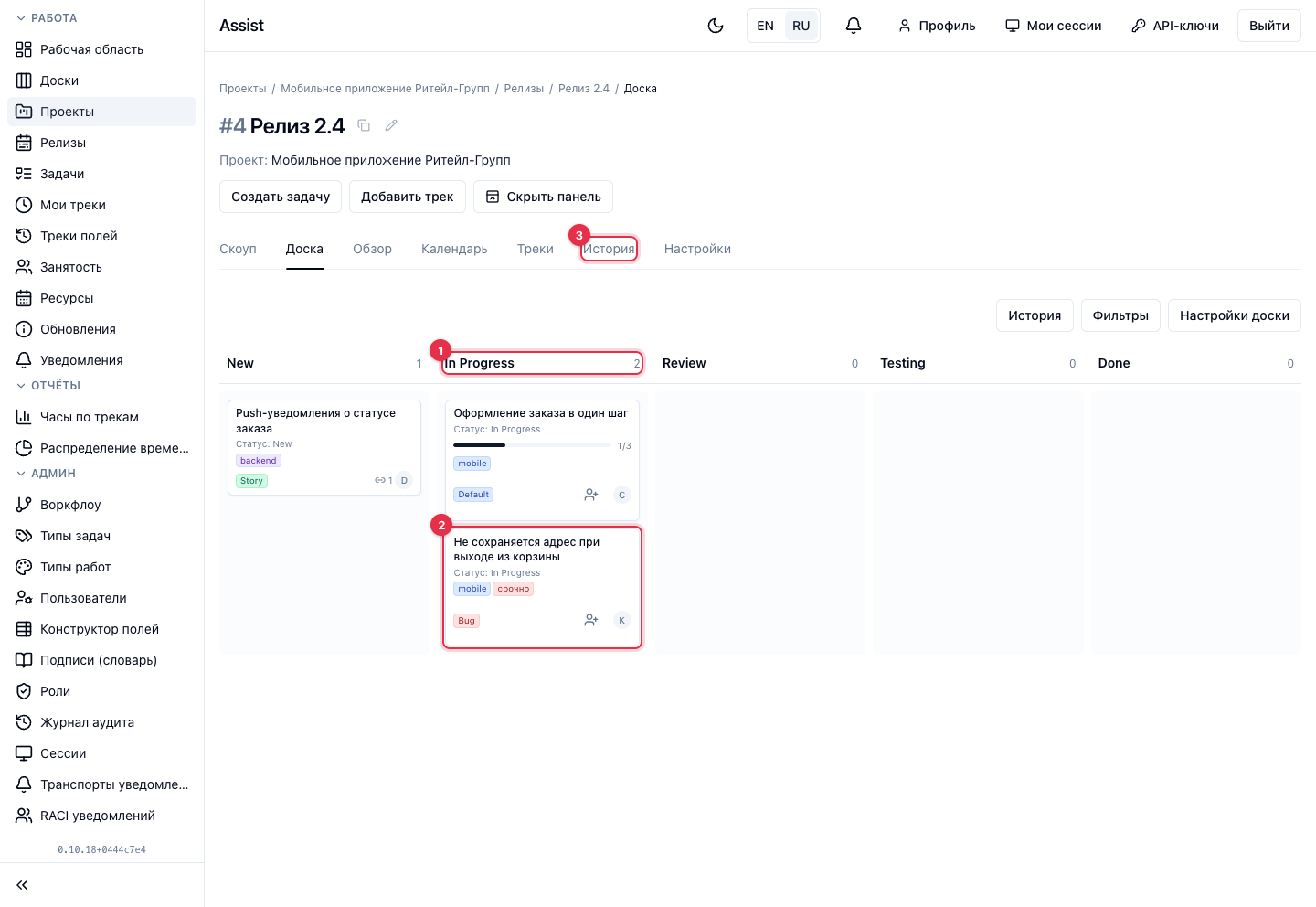Open Доски in sidebar
The width and height of the screenshot is (1316, 907).
(x=102, y=80)
